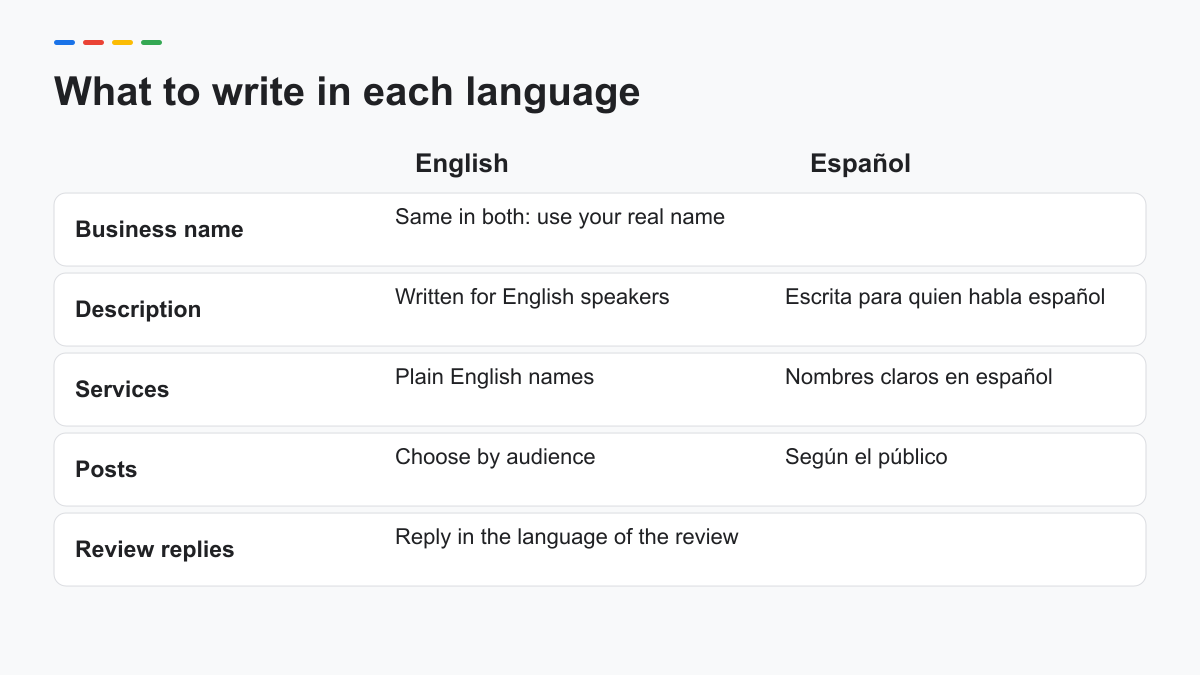Select the 'Español' column header
The width and height of the screenshot is (1200, 675).
(x=860, y=163)
